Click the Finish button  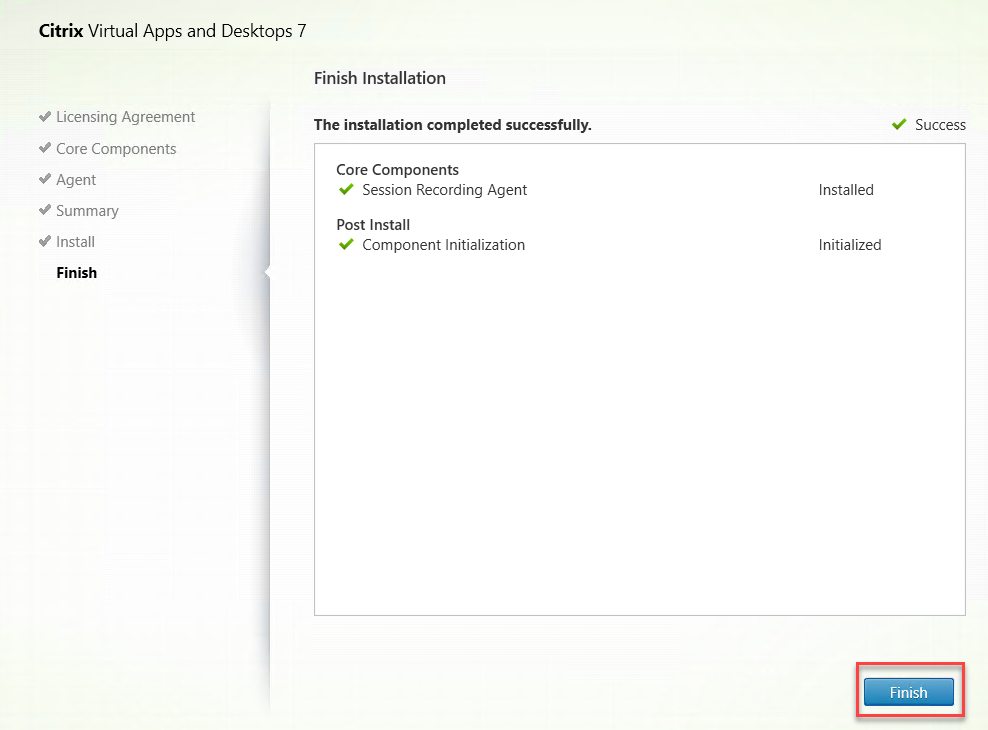tap(909, 692)
